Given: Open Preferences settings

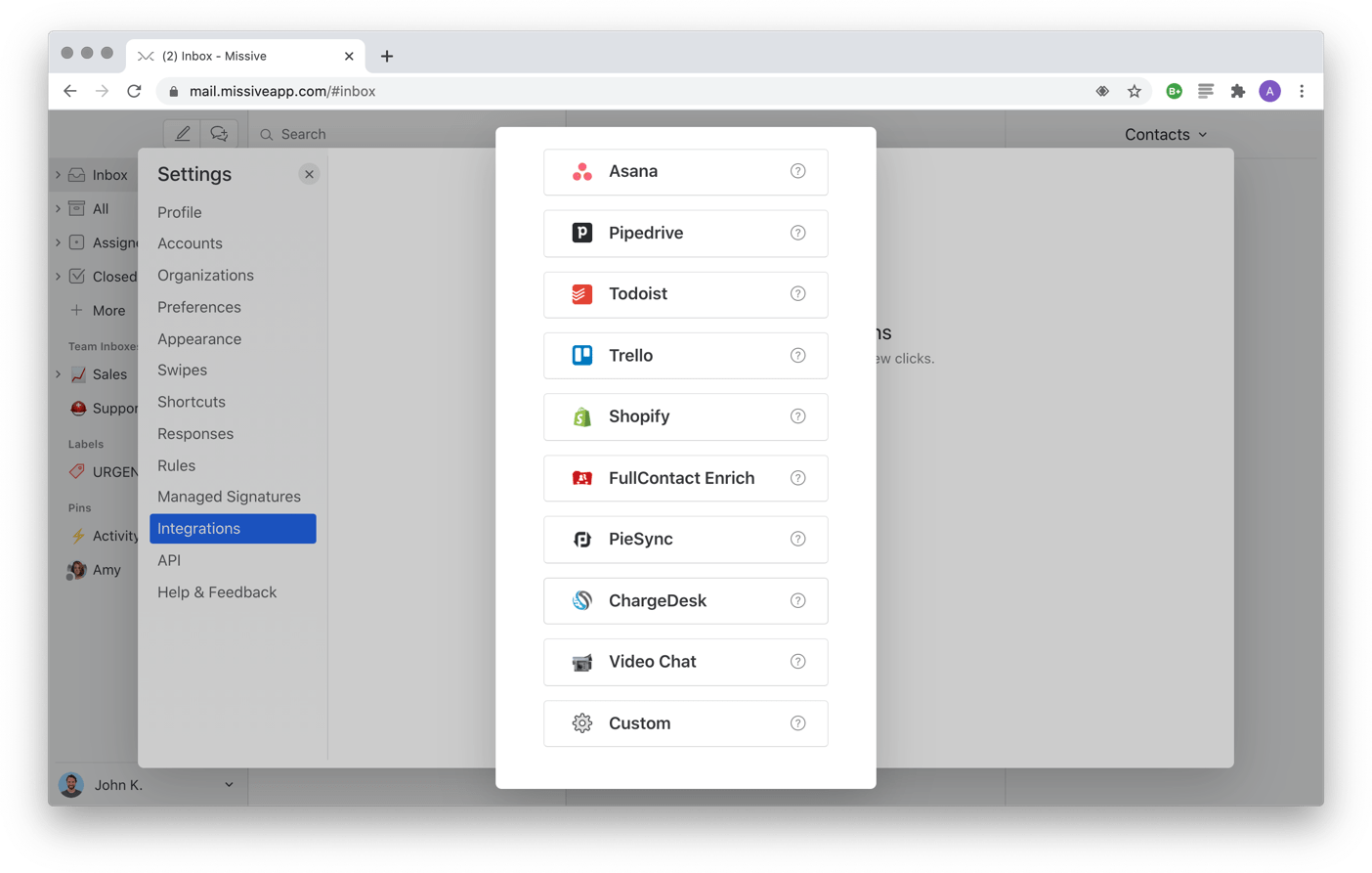Looking at the screenshot, I should point(198,307).
